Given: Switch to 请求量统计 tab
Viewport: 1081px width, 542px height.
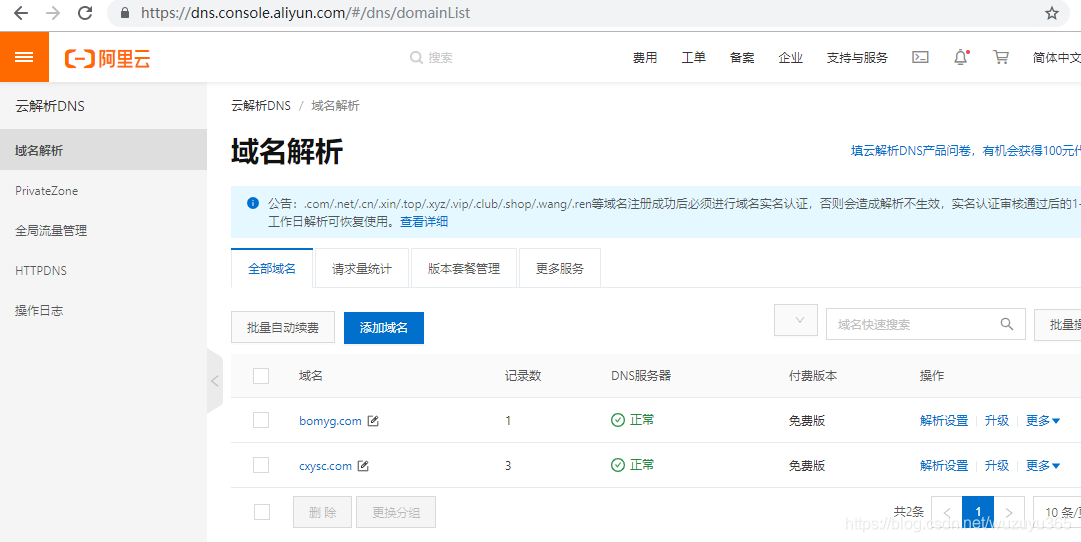Looking at the screenshot, I should click(362, 269).
